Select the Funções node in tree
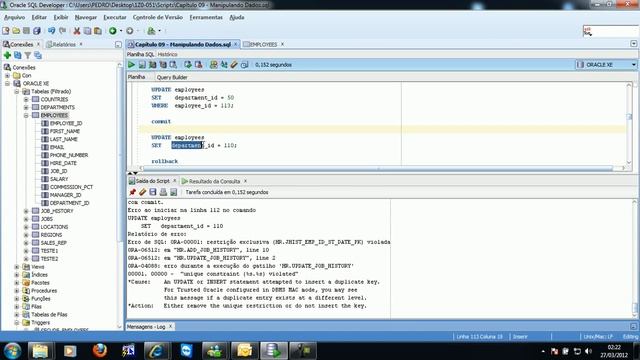 coord(40,299)
